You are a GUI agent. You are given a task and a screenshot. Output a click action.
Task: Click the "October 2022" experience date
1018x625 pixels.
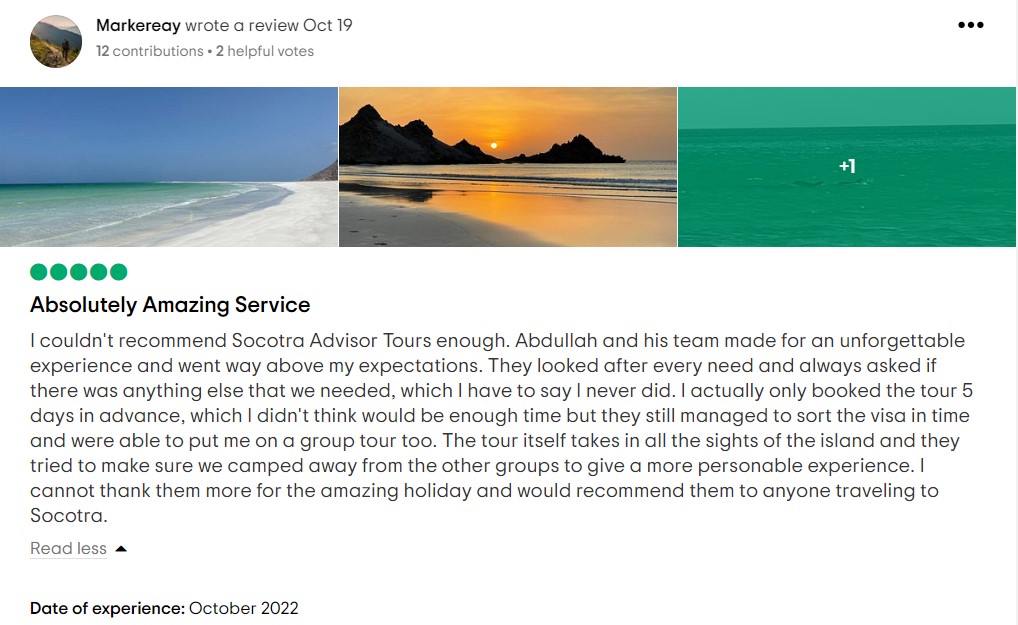[243, 608]
